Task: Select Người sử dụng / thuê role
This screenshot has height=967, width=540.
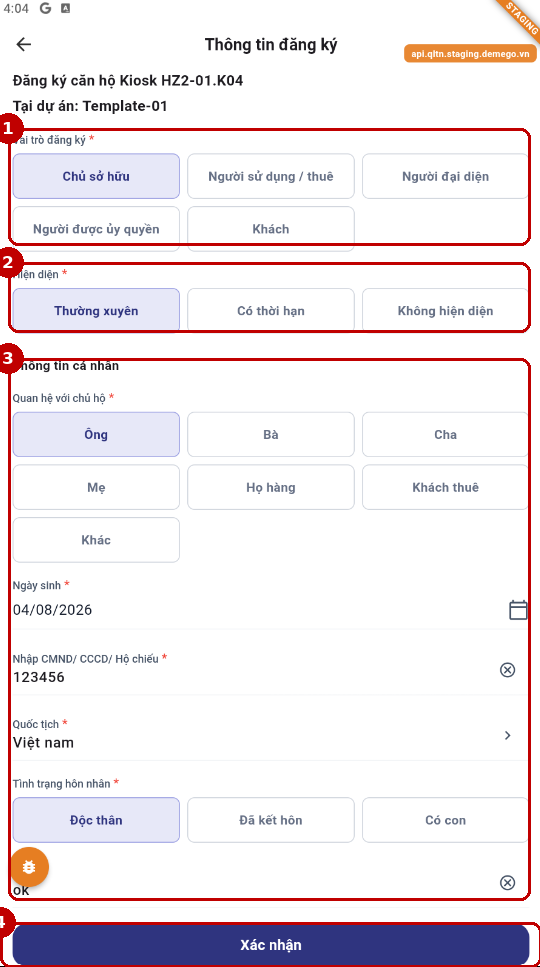Action: click(x=271, y=176)
